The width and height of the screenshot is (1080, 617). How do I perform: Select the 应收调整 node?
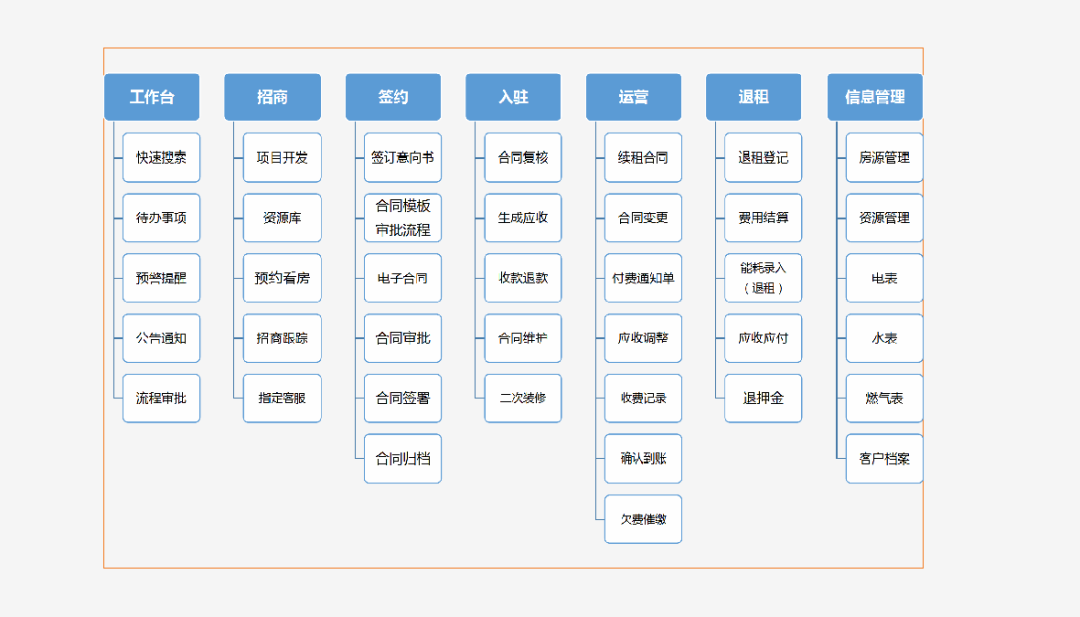(x=643, y=338)
